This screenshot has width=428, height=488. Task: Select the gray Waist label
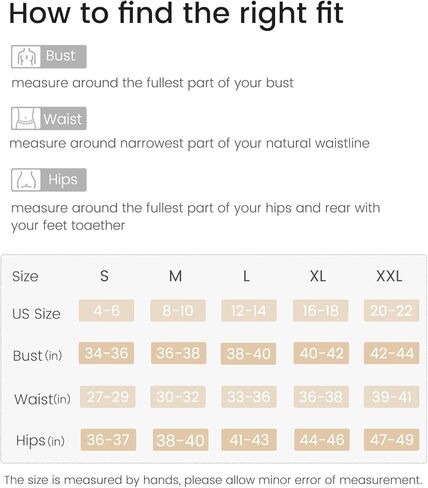point(63,118)
